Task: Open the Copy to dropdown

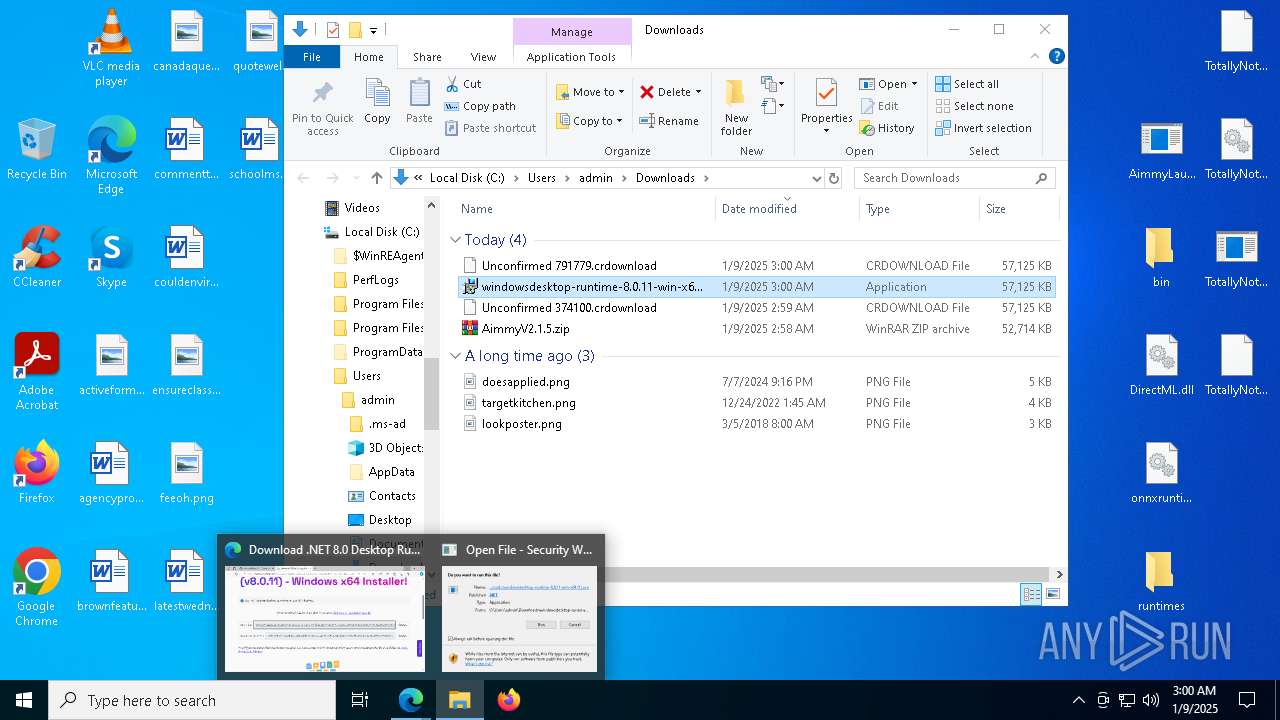Action: [x=590, y=121]
